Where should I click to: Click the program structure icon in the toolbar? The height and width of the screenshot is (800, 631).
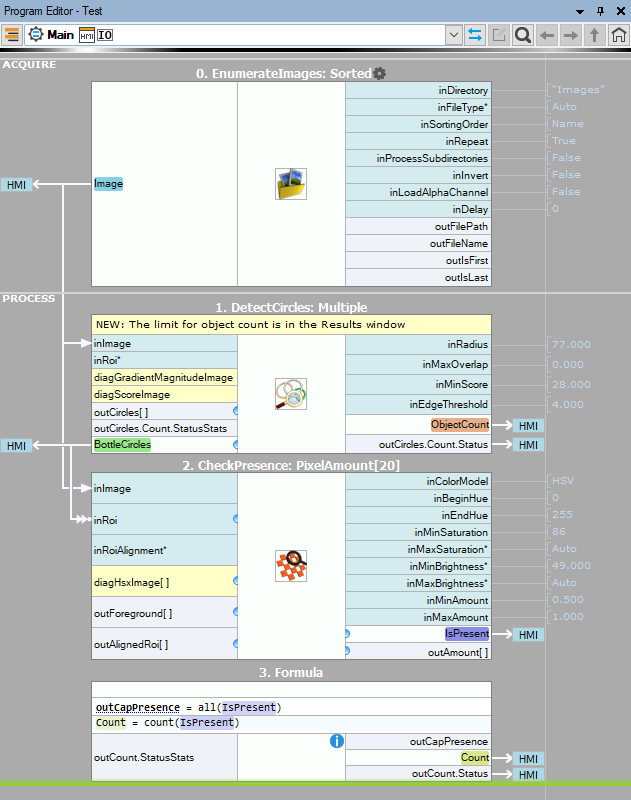12,35
